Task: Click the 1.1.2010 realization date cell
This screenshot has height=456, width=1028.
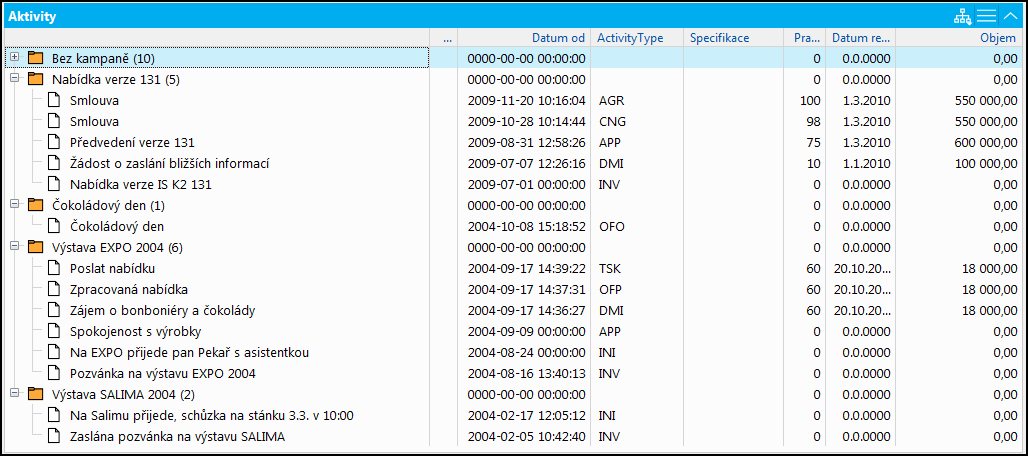Action: tap(860, 164)
